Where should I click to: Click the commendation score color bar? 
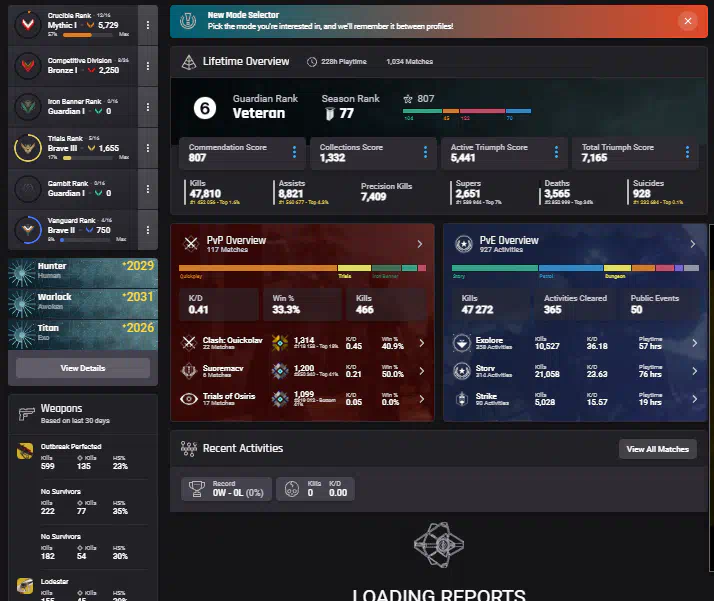pos(467,111)
